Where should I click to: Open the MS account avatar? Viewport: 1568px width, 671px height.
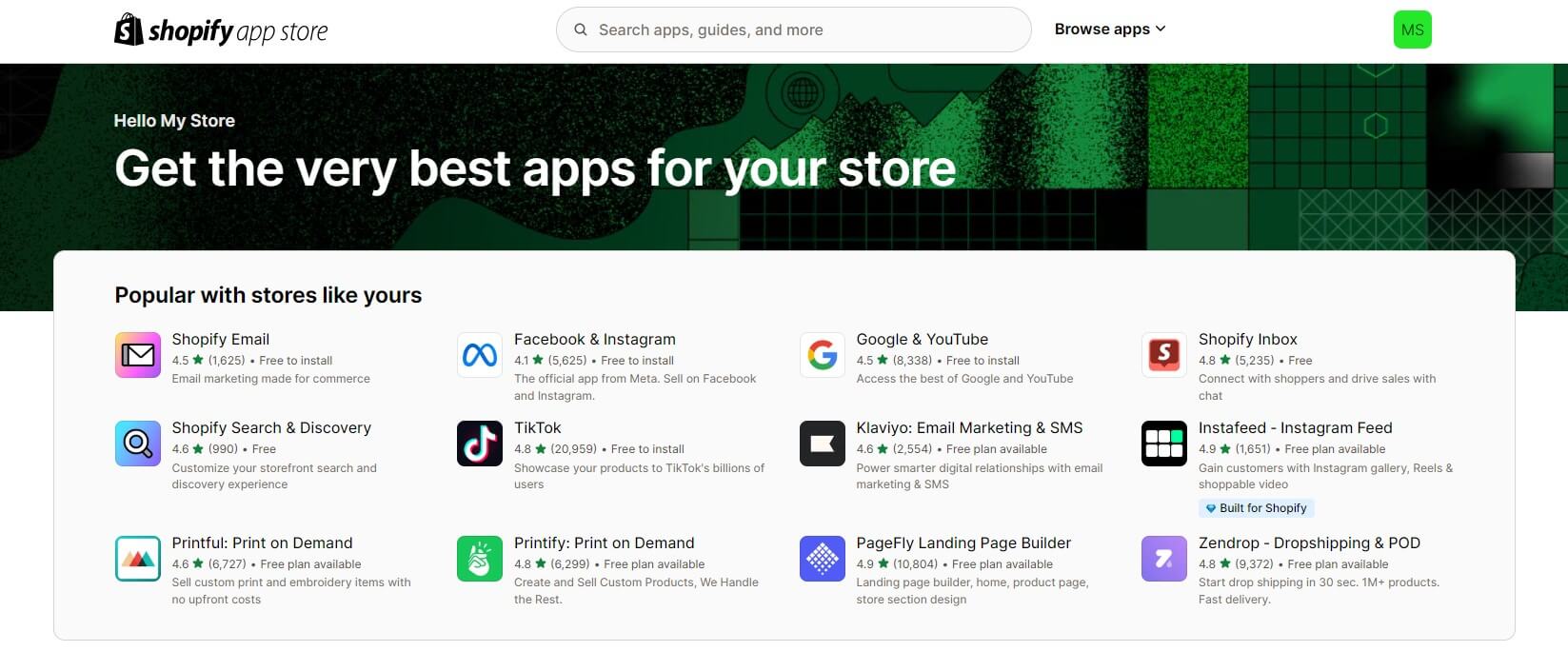pyautogui.click(x=1412, y=30)
